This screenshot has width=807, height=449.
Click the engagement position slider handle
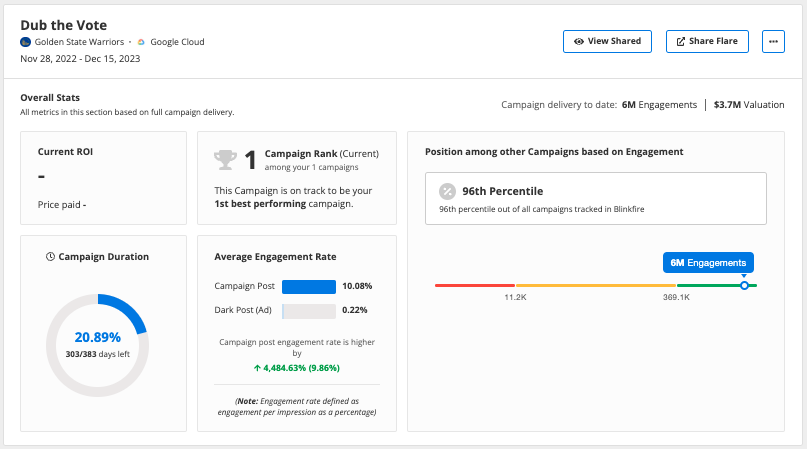(x=744, y=285)
